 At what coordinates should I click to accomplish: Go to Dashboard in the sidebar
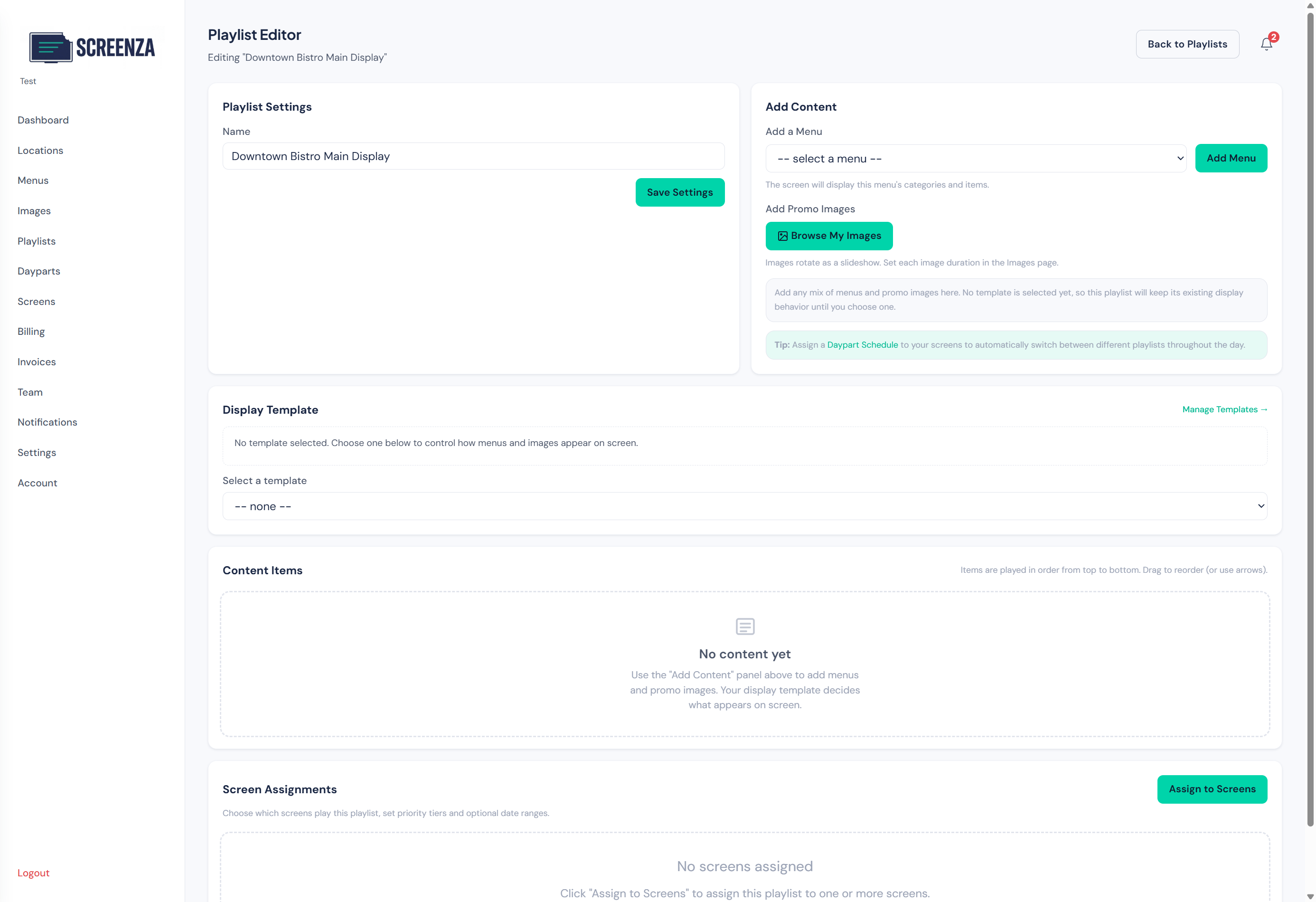pos(43,120)
